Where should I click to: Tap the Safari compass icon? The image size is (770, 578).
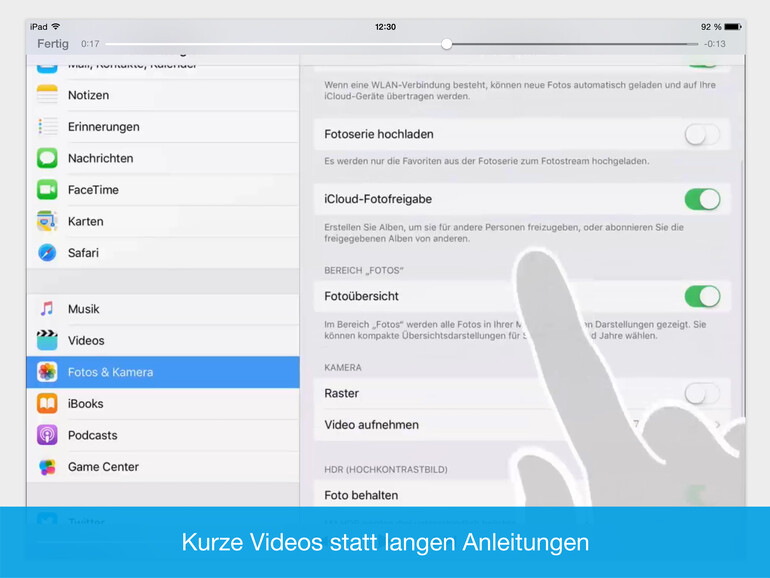click(47, 252)
